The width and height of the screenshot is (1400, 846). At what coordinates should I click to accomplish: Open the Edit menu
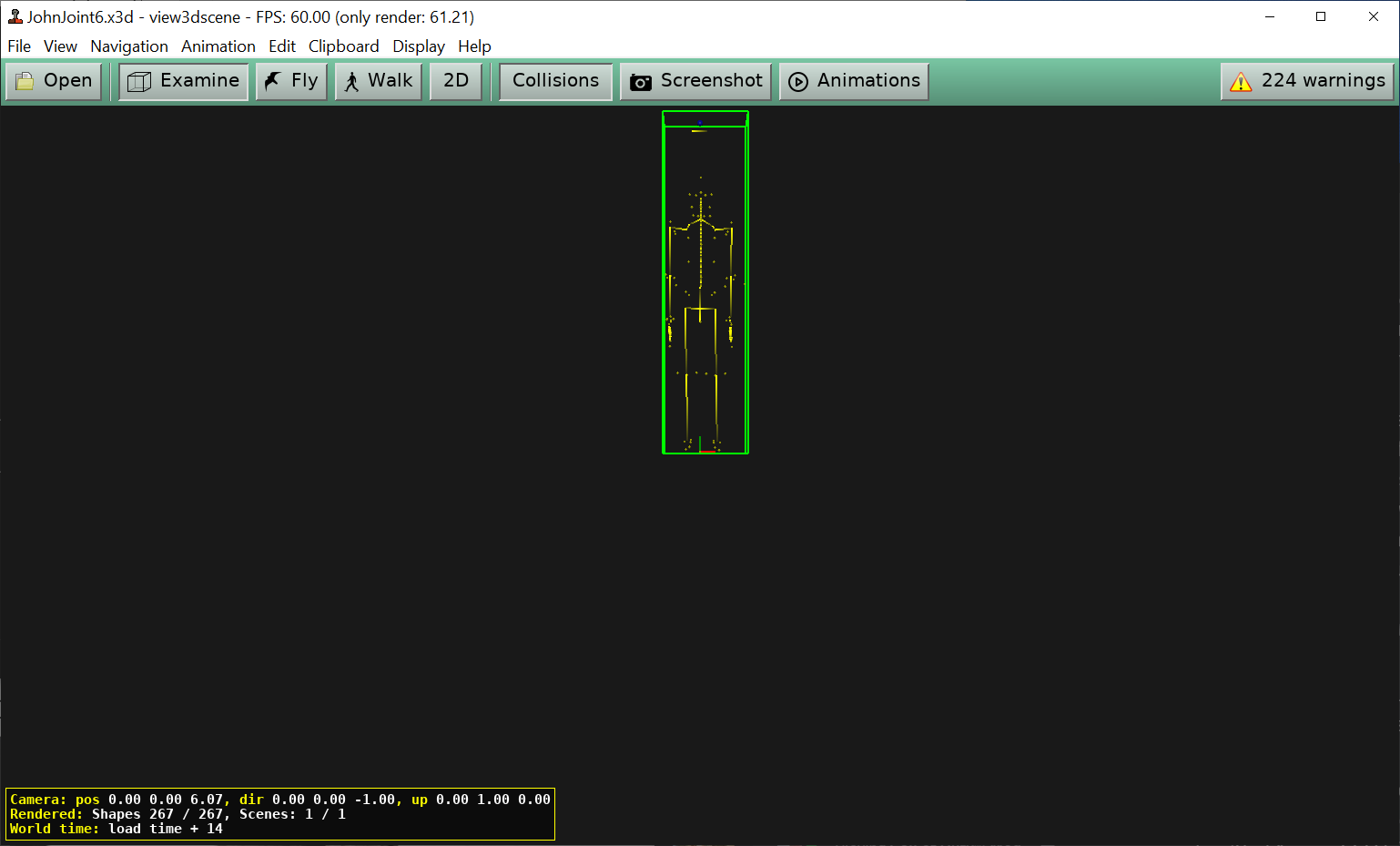[281, 46]
